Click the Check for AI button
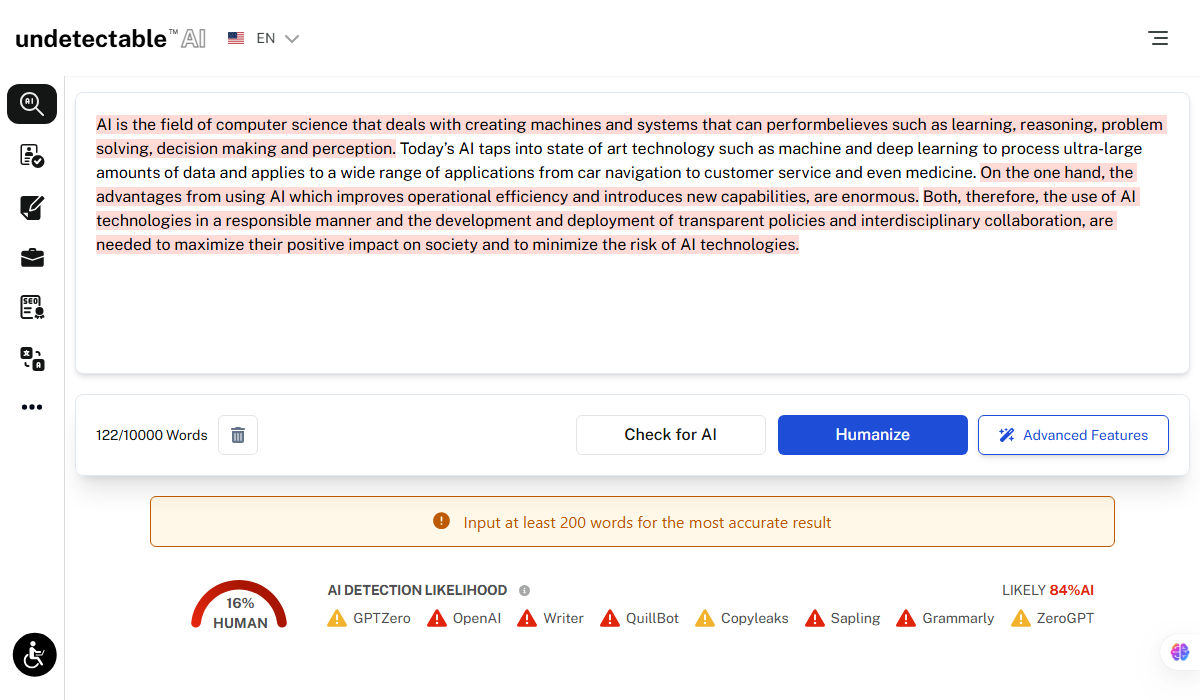Image resolution: width=1200 pixels, height=700 pixels. pos(671,435)
